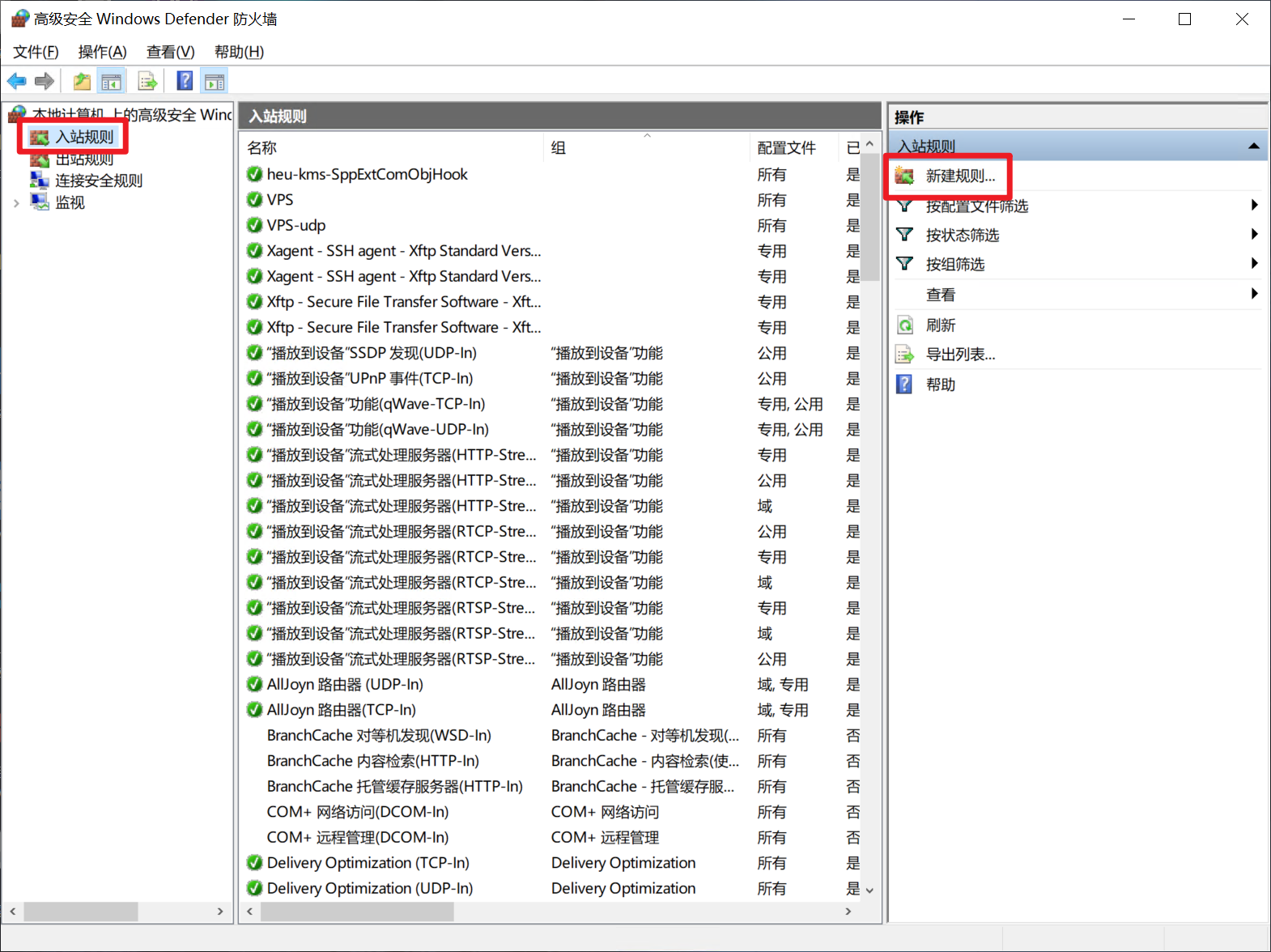The height and width of the screenshot is (952, 1271).
Task: Select 出站规则 in the left tree
Action: 84,159
